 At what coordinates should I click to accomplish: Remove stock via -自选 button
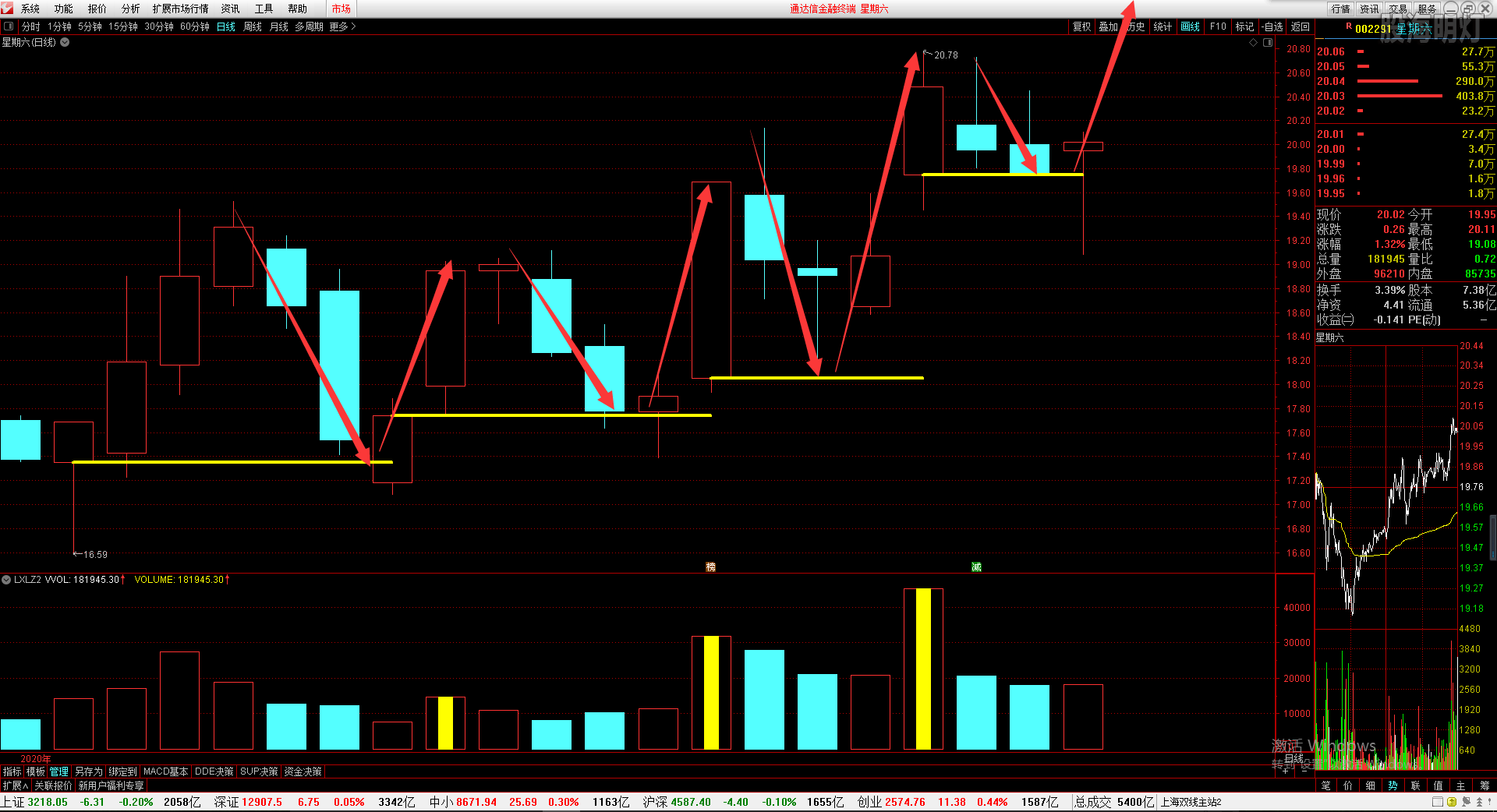1272,26
